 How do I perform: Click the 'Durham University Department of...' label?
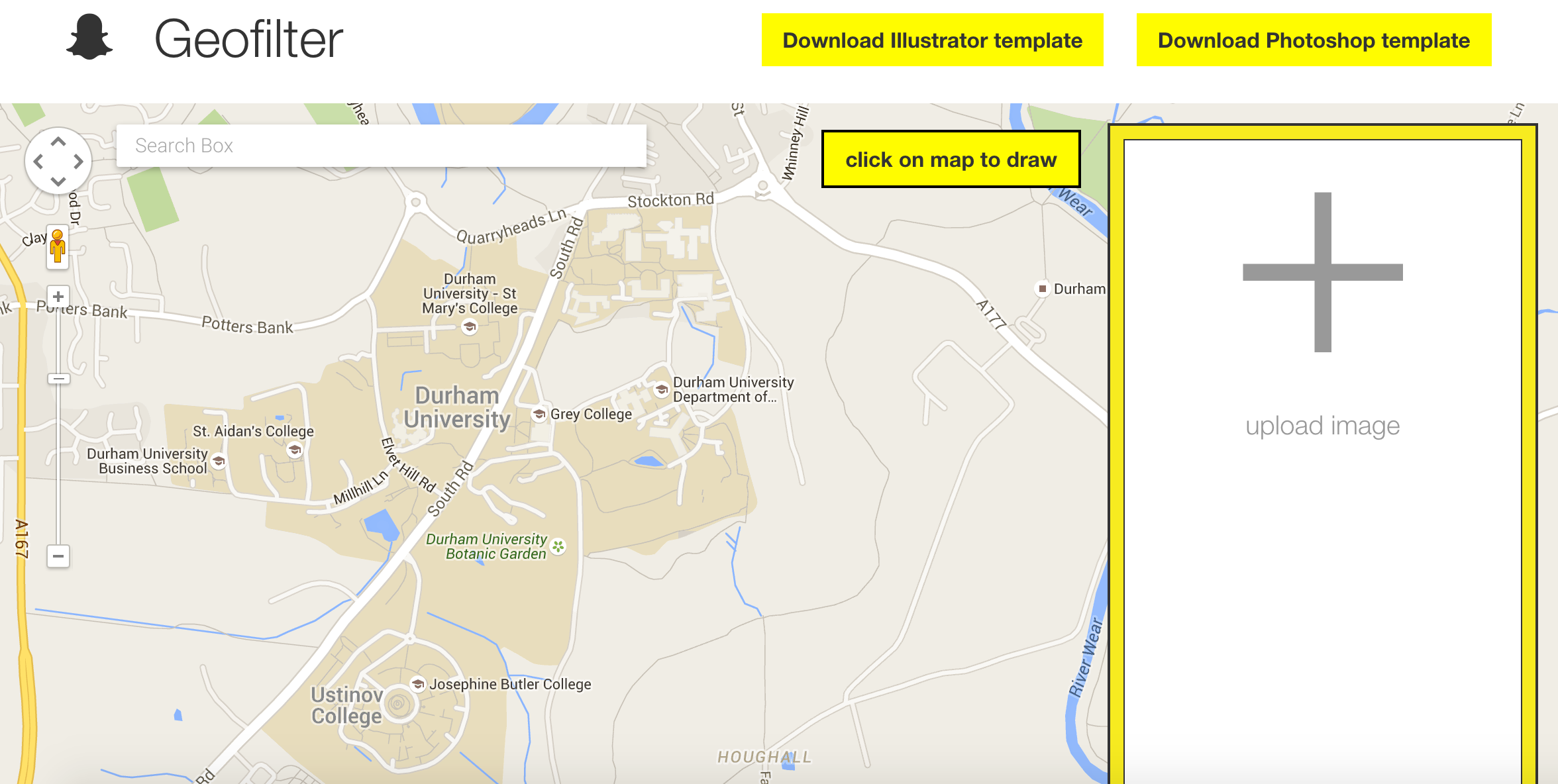click(x=733, y=389)
